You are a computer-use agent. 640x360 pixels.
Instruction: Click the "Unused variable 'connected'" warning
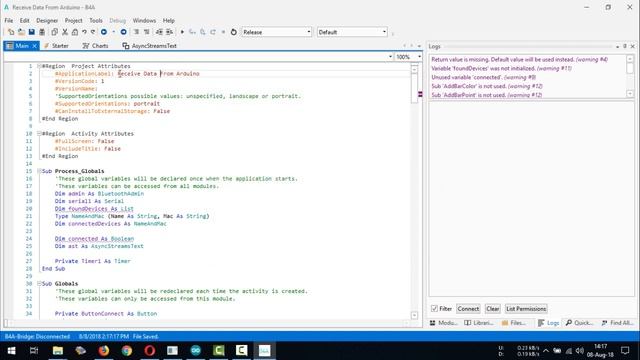[x=484, y=77]
